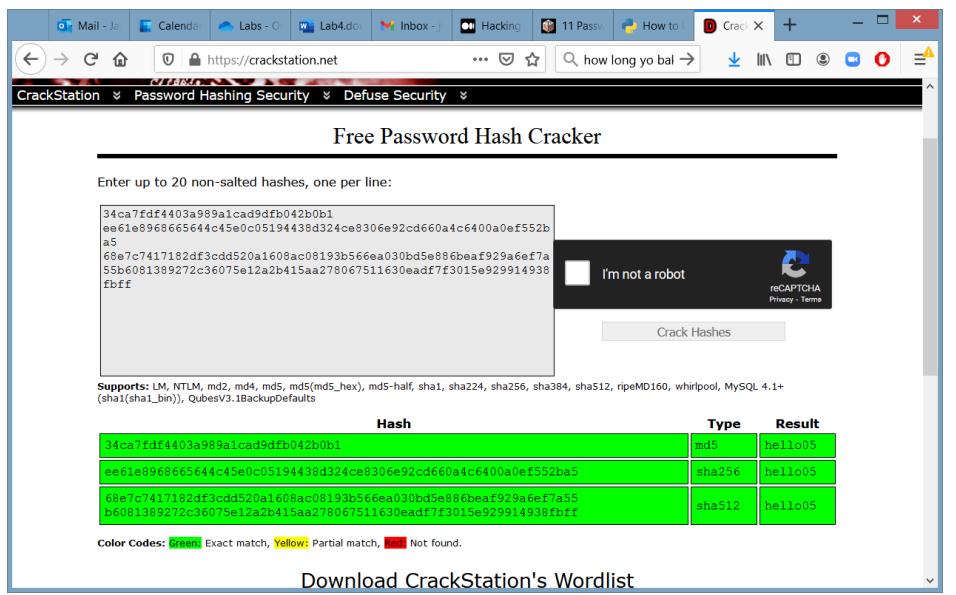Select the sha256 type cell

(723, 472)
